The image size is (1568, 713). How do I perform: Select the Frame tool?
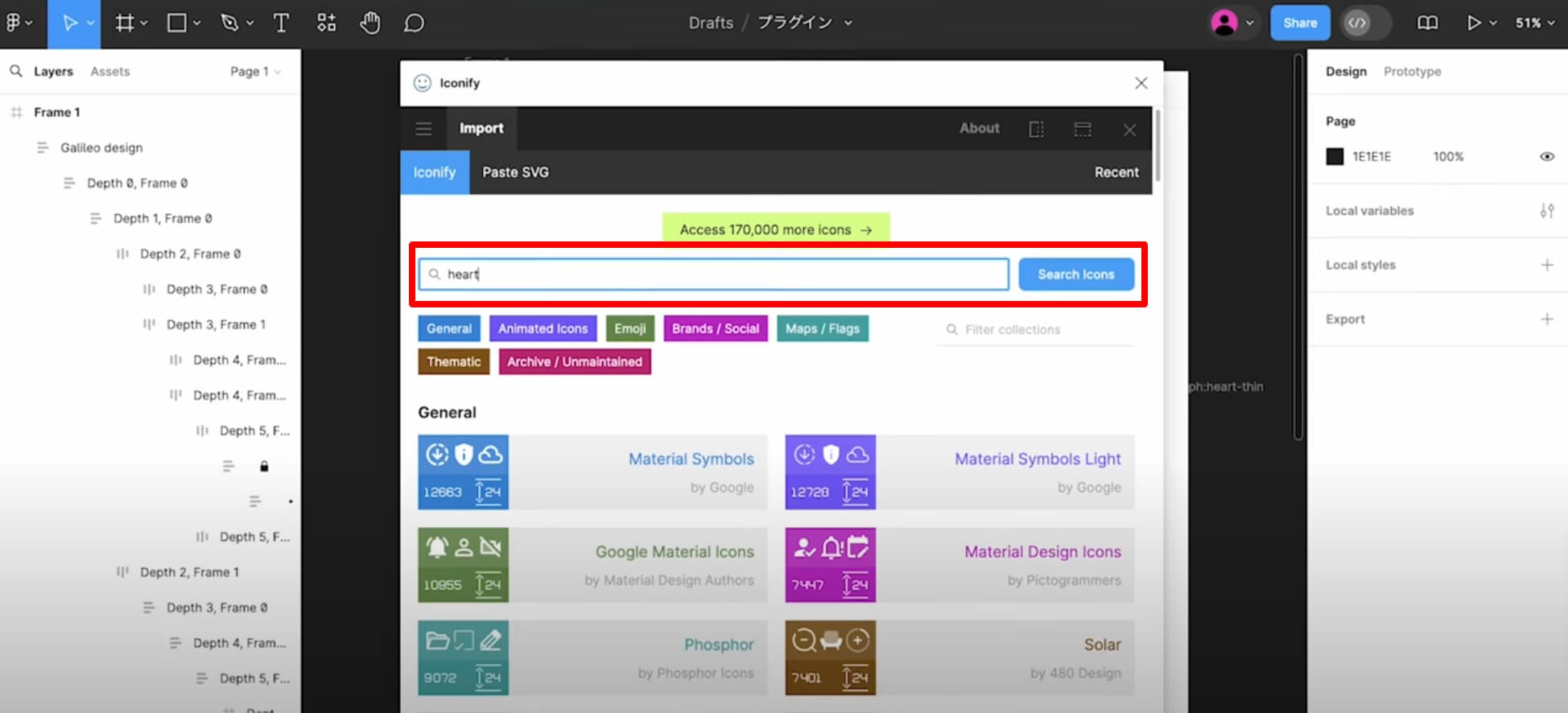point(124,23)
